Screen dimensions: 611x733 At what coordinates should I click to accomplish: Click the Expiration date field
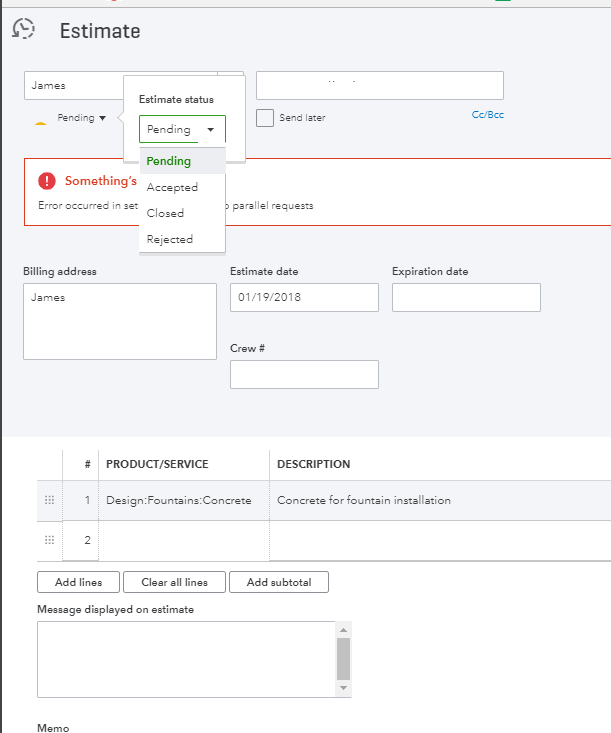[x=466, y=298]
